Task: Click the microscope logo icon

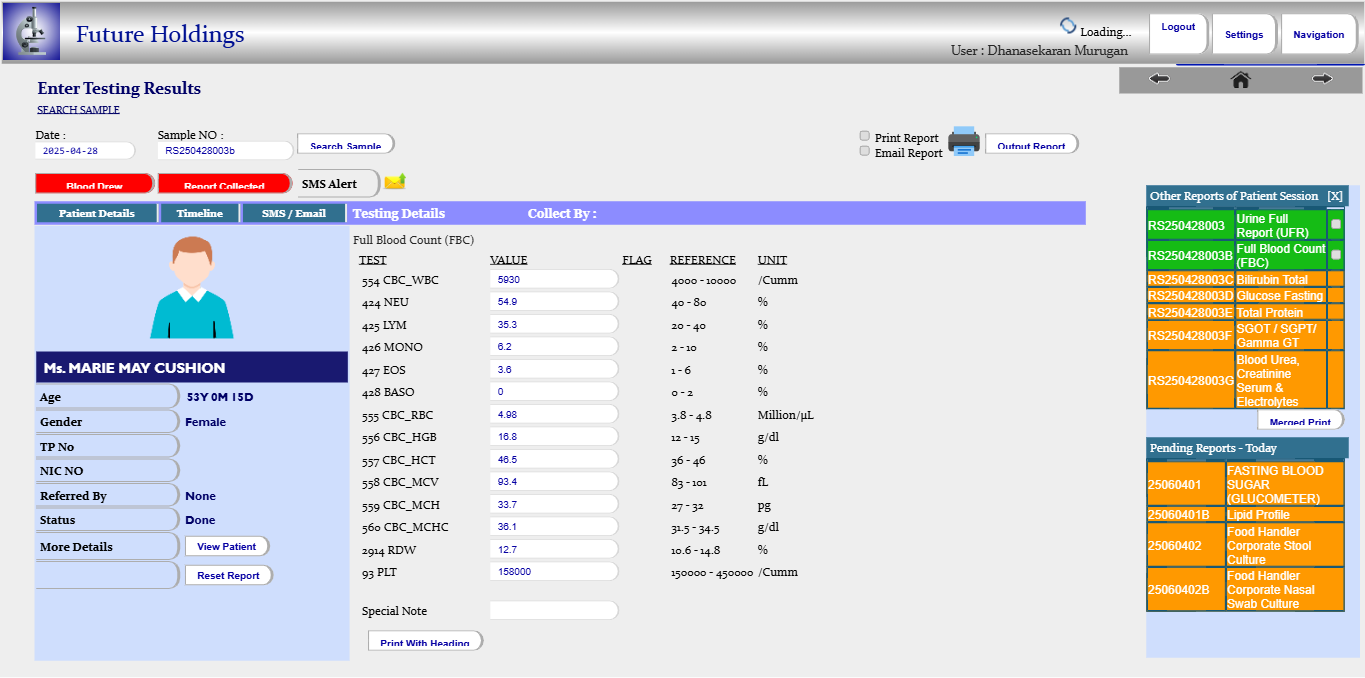Action: [31, 32]
